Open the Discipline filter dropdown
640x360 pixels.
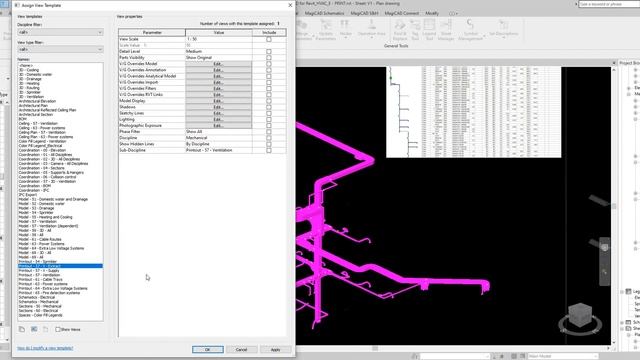60,32
